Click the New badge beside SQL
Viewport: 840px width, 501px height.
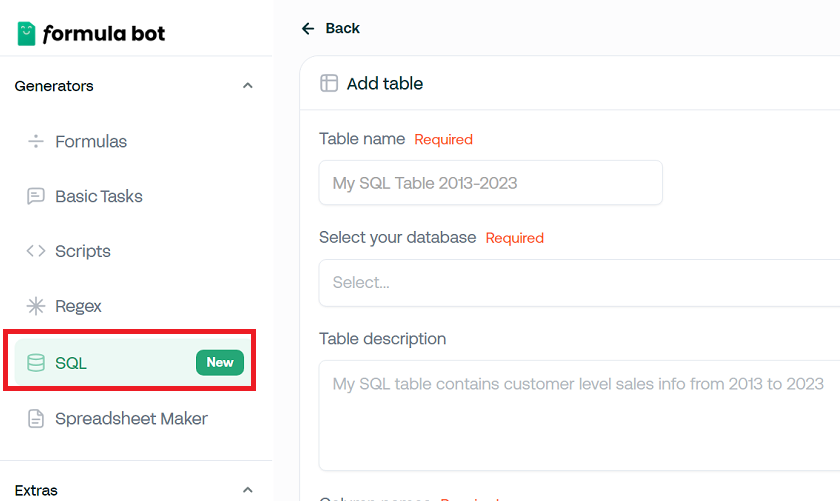click(x=220, y=362)
